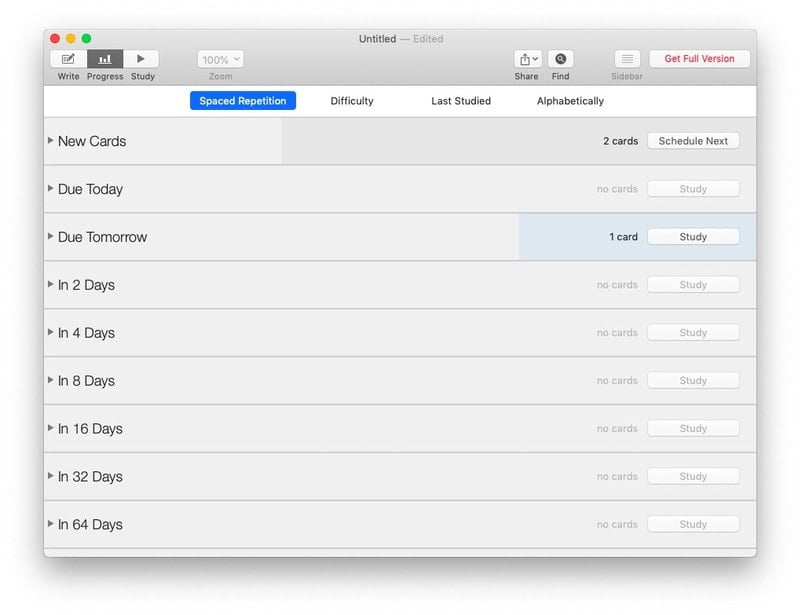Show the Sidebar

point(626,59)
